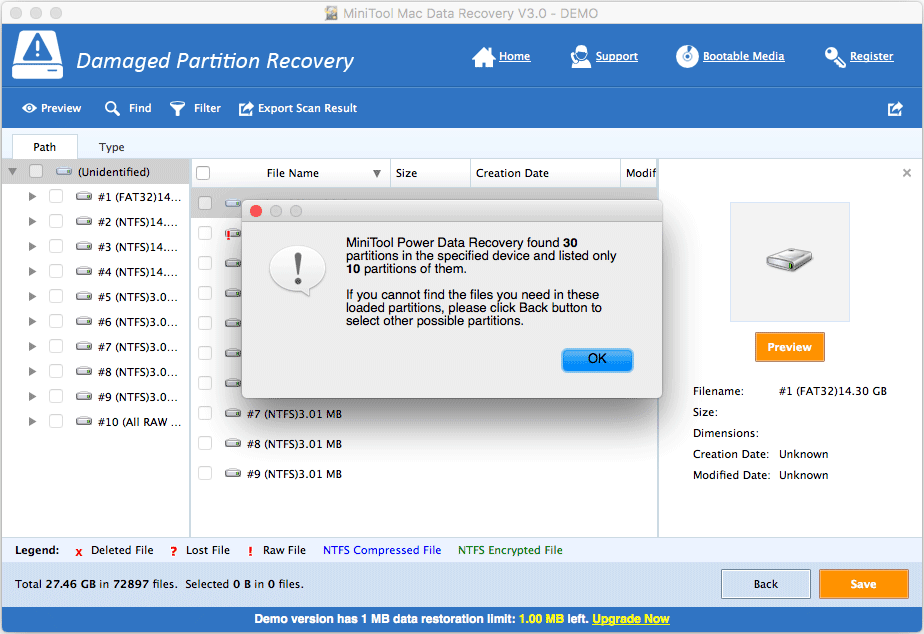Click the Home icon in header
This screenshot has width=924, height=634.
pyautogui.click(x=485, y=57)
